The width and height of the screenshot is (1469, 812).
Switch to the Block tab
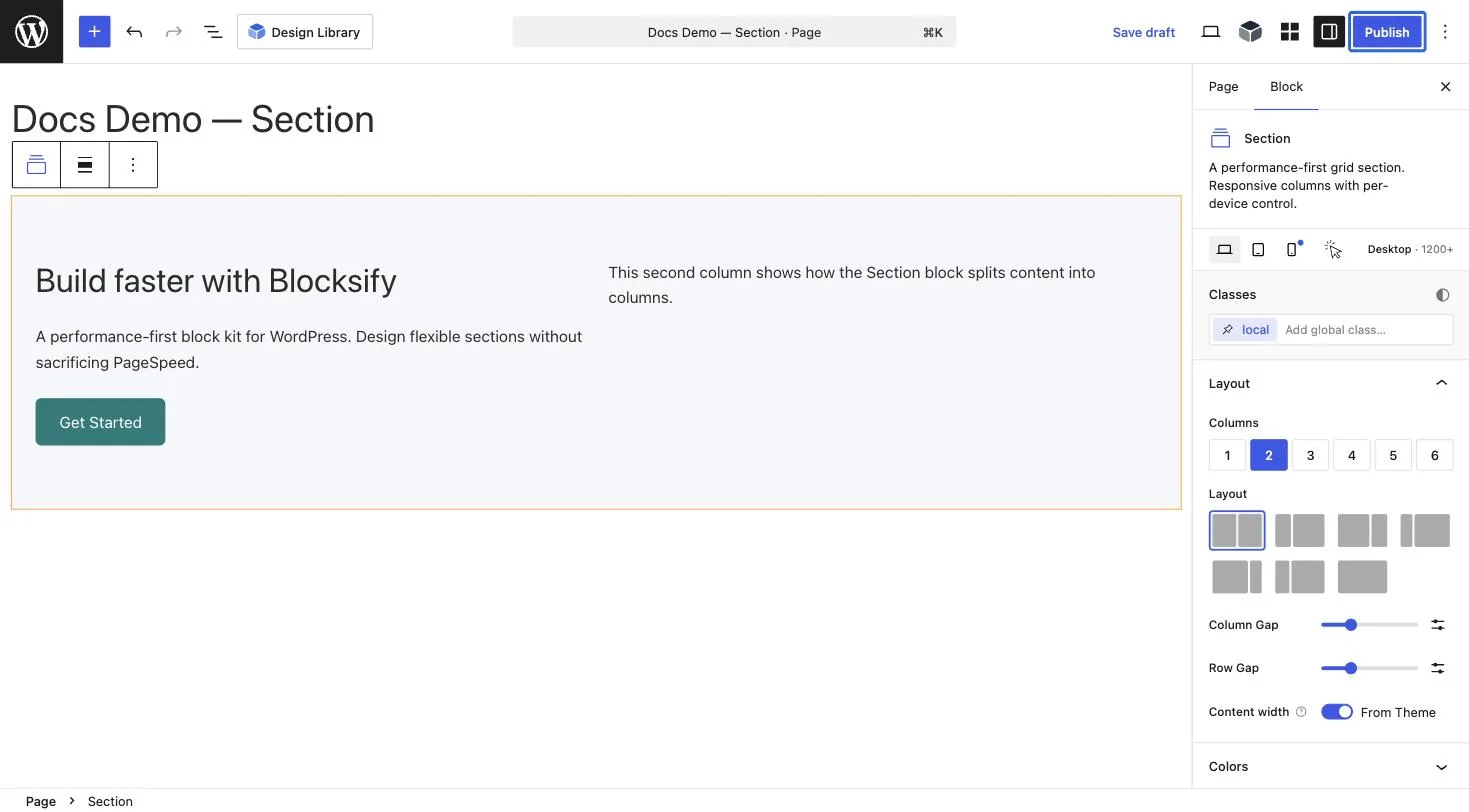1286,87
